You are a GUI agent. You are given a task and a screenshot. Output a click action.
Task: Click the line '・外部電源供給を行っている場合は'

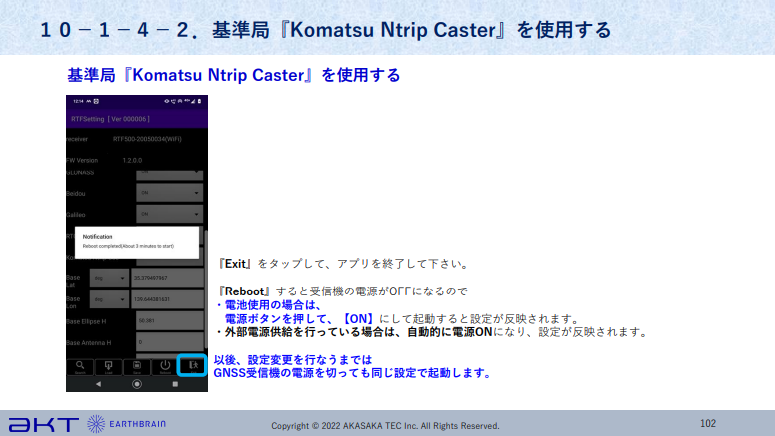point(432,332)
